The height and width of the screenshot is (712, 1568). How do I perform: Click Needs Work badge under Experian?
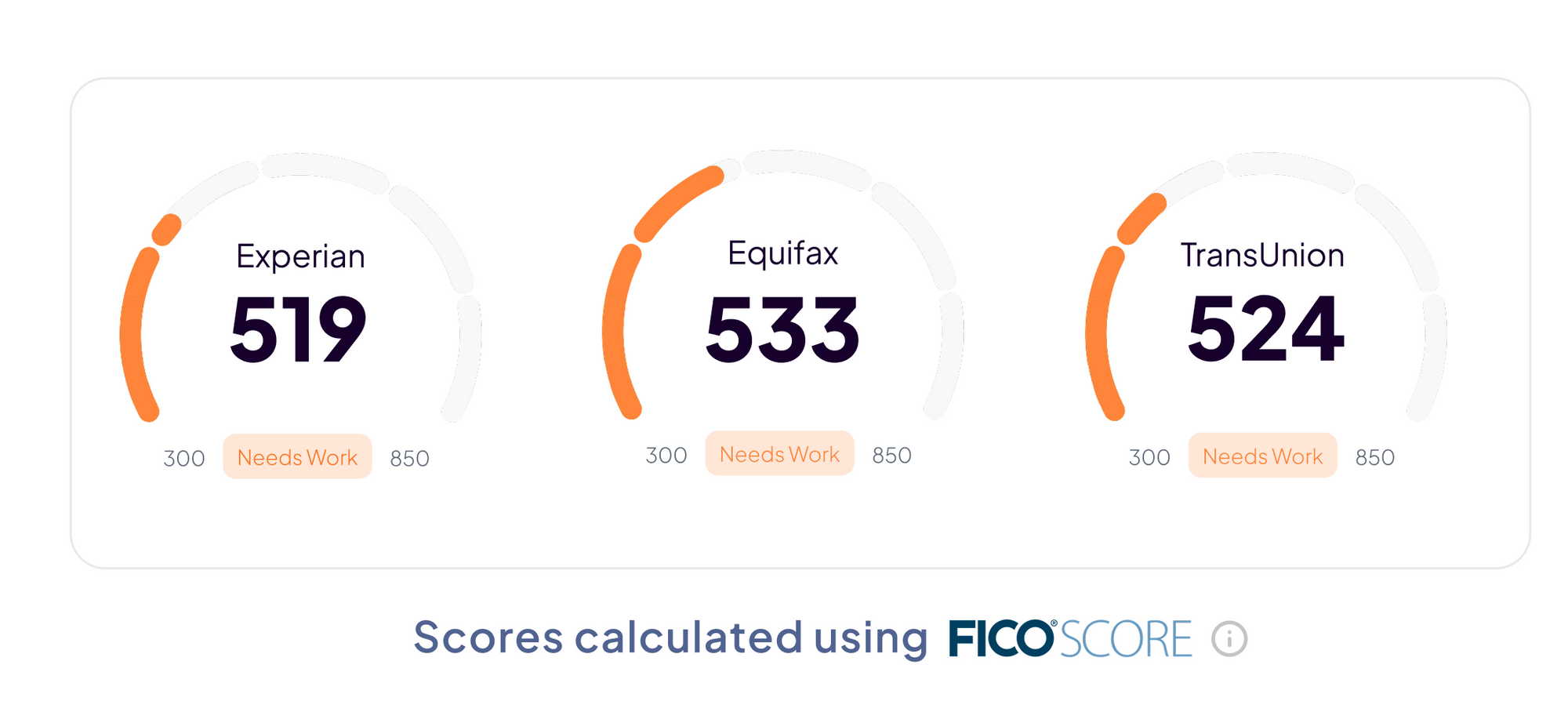297,457
